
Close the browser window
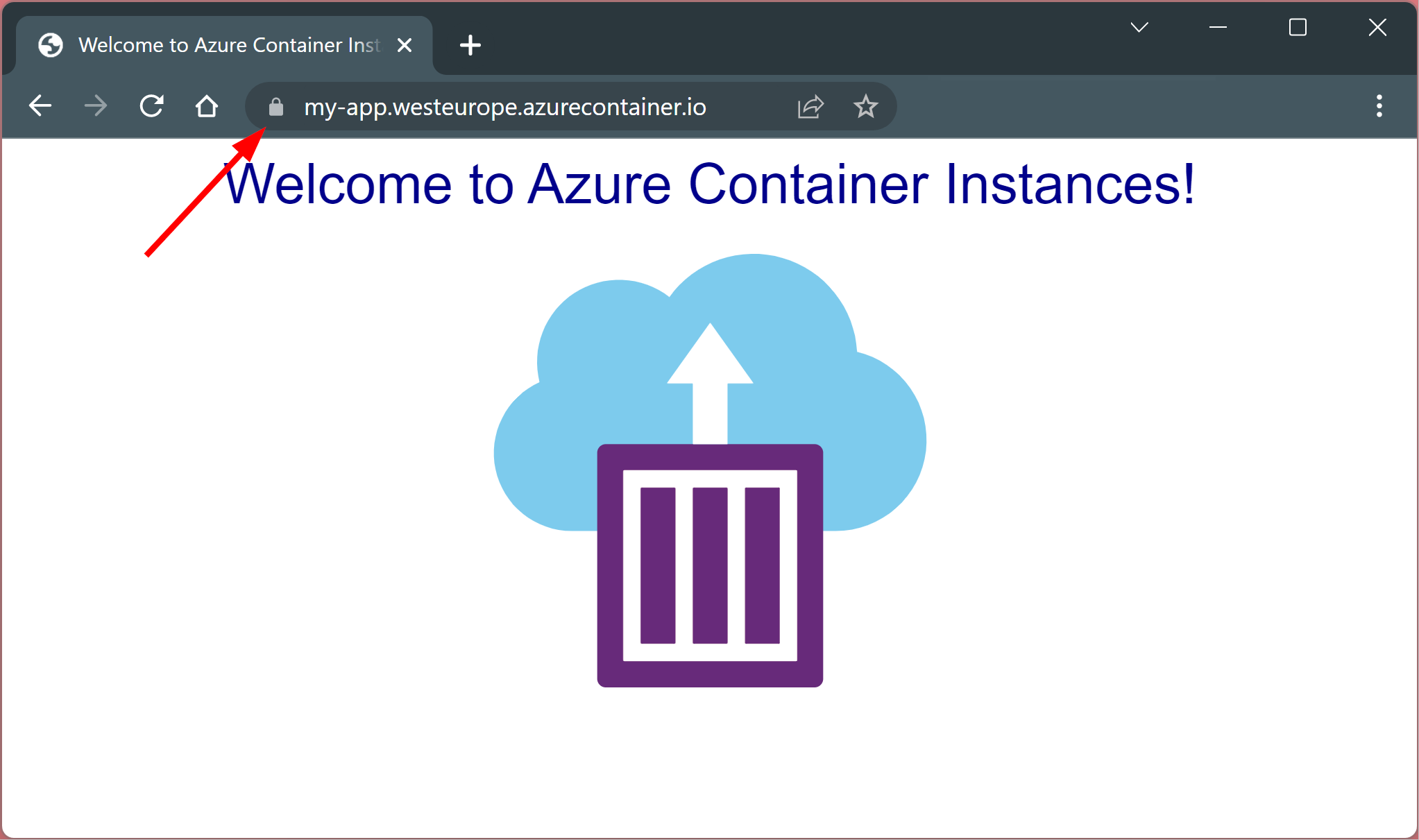(x=1377, y=28)
